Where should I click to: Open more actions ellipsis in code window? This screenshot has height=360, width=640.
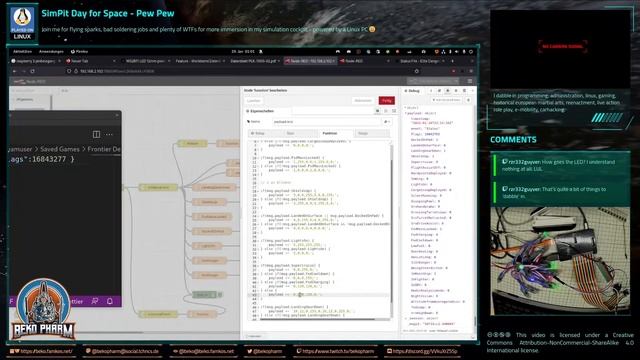[109, 134]
